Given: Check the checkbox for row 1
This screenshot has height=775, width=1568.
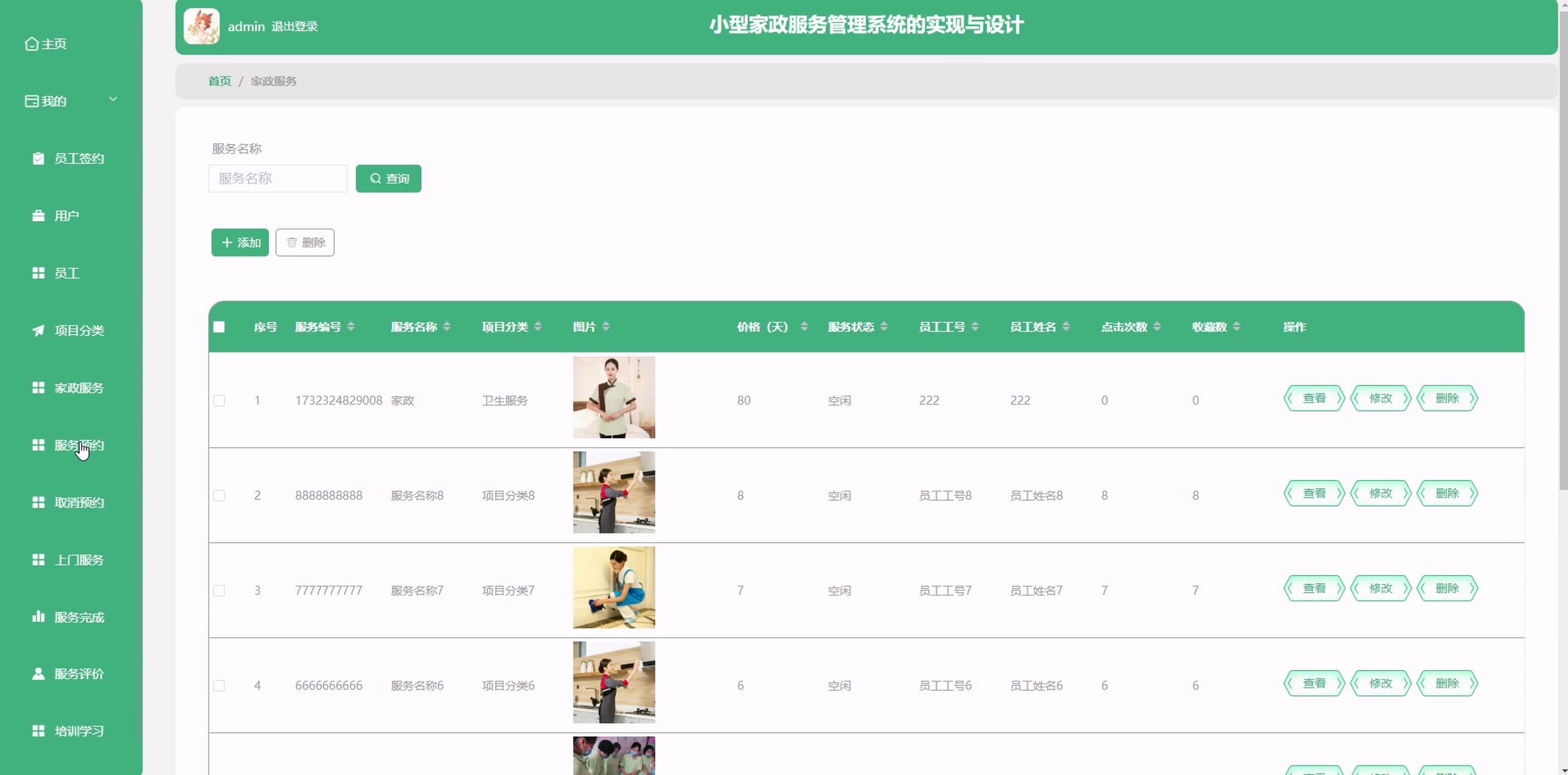Looking at the screenshot, I should 219,400.
